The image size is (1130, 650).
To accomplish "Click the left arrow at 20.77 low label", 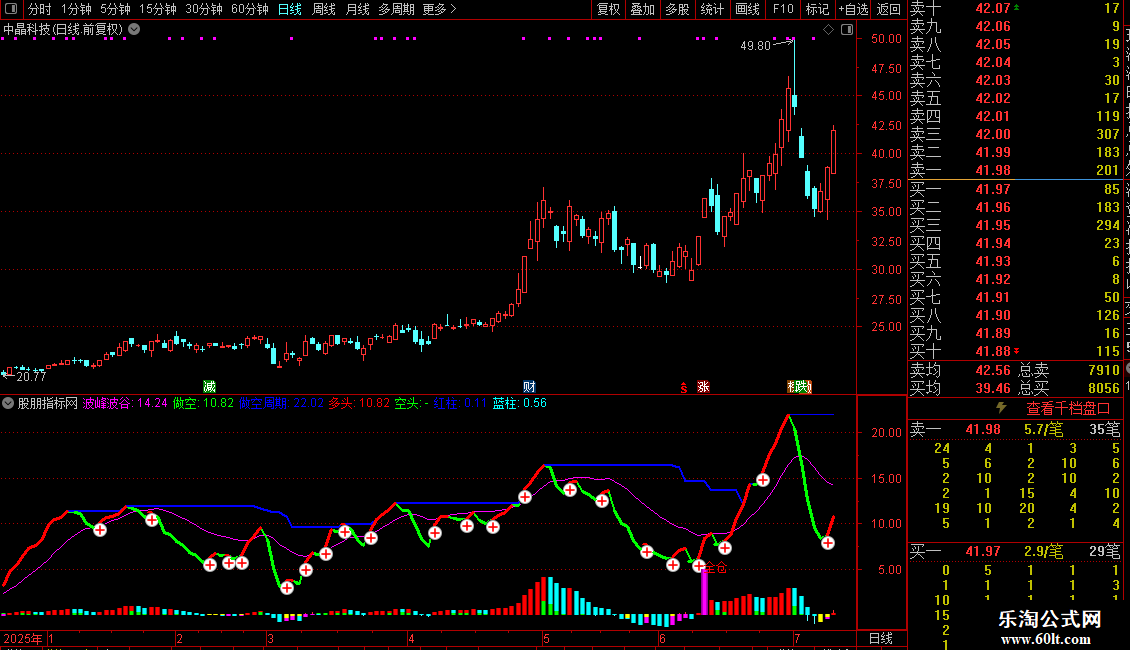I will pyautogui.click(x=8, y=374).
